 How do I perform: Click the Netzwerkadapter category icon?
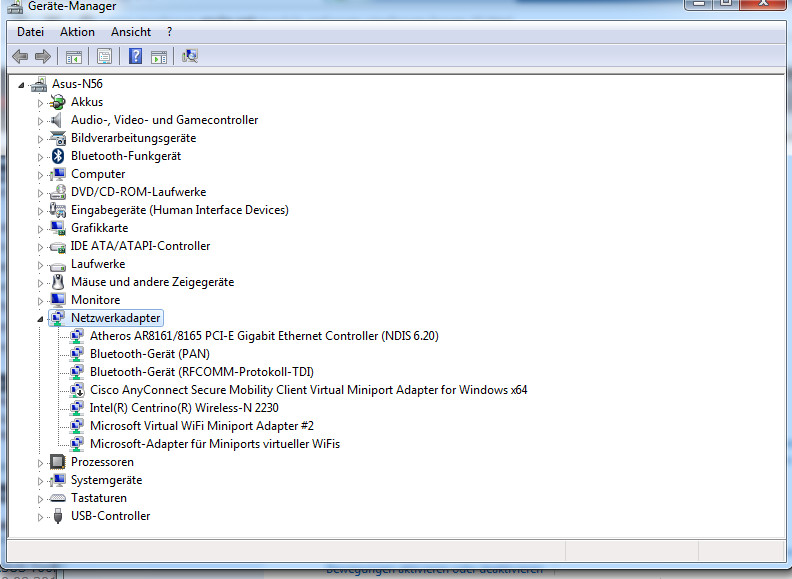coord(58,318)
